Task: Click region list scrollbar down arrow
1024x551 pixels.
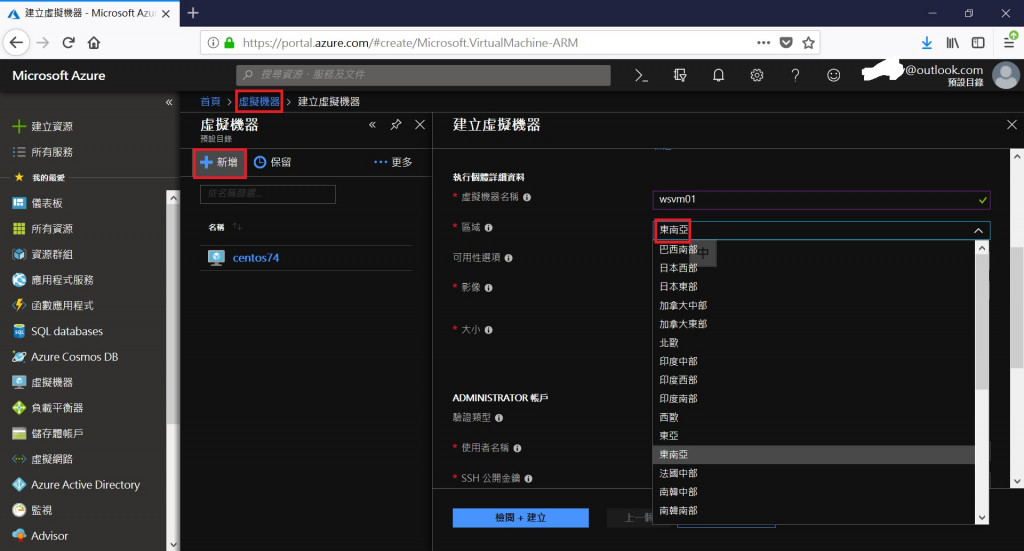Action: coord(982,518)
